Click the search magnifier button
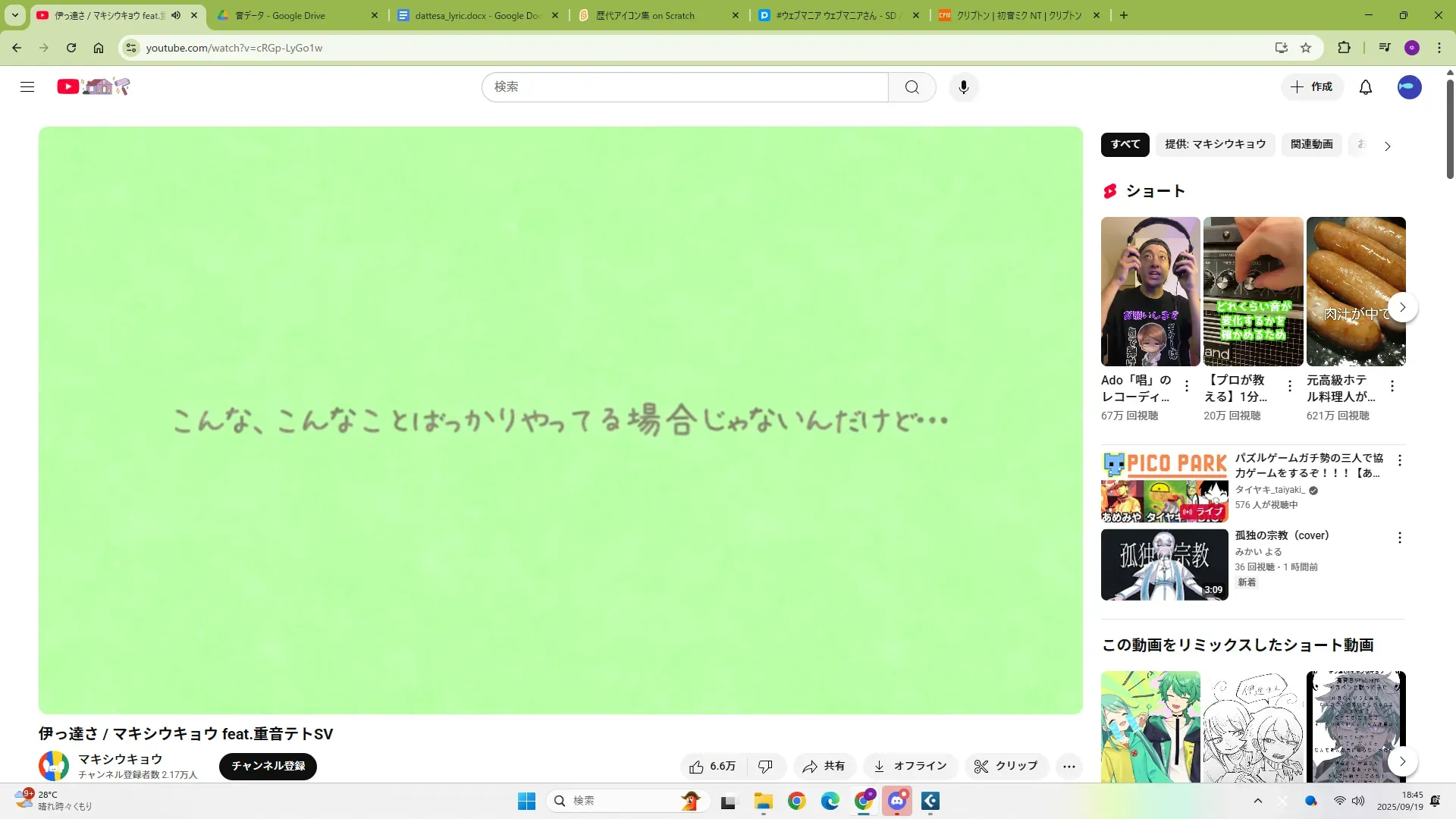The height and width of the screenshot is (819, 1456). [912, 87]
